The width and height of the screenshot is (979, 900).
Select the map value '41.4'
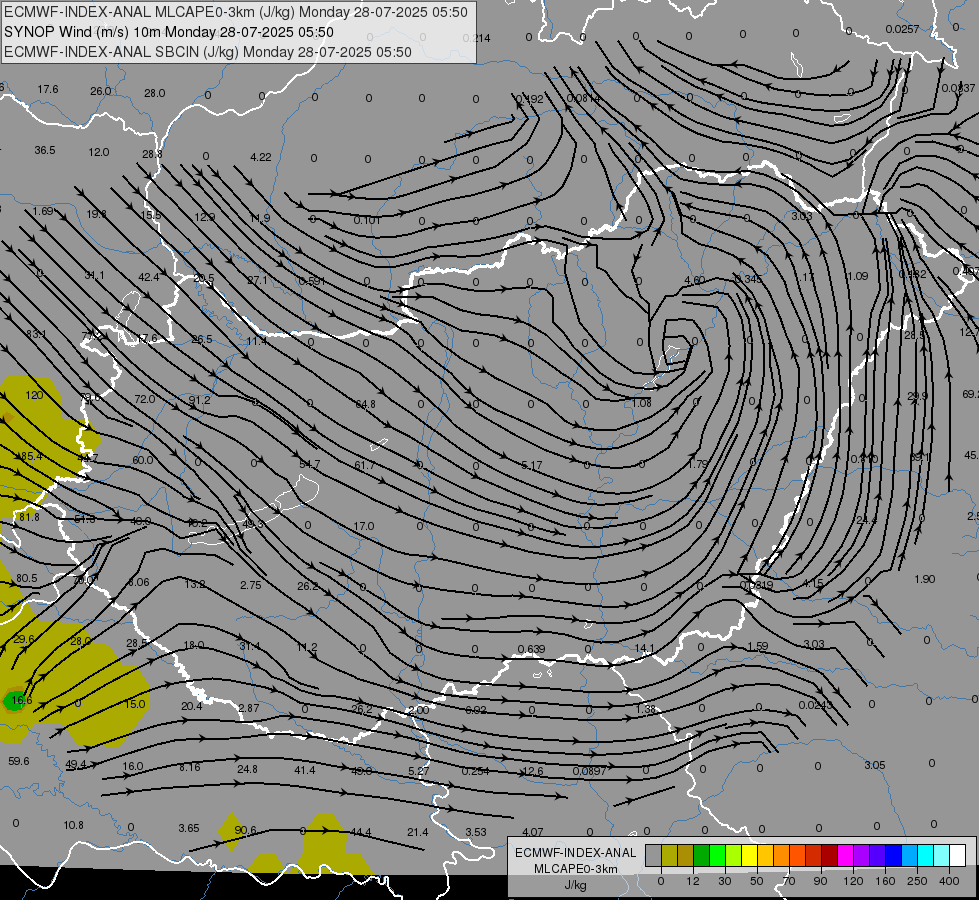[x=305, y=770]
